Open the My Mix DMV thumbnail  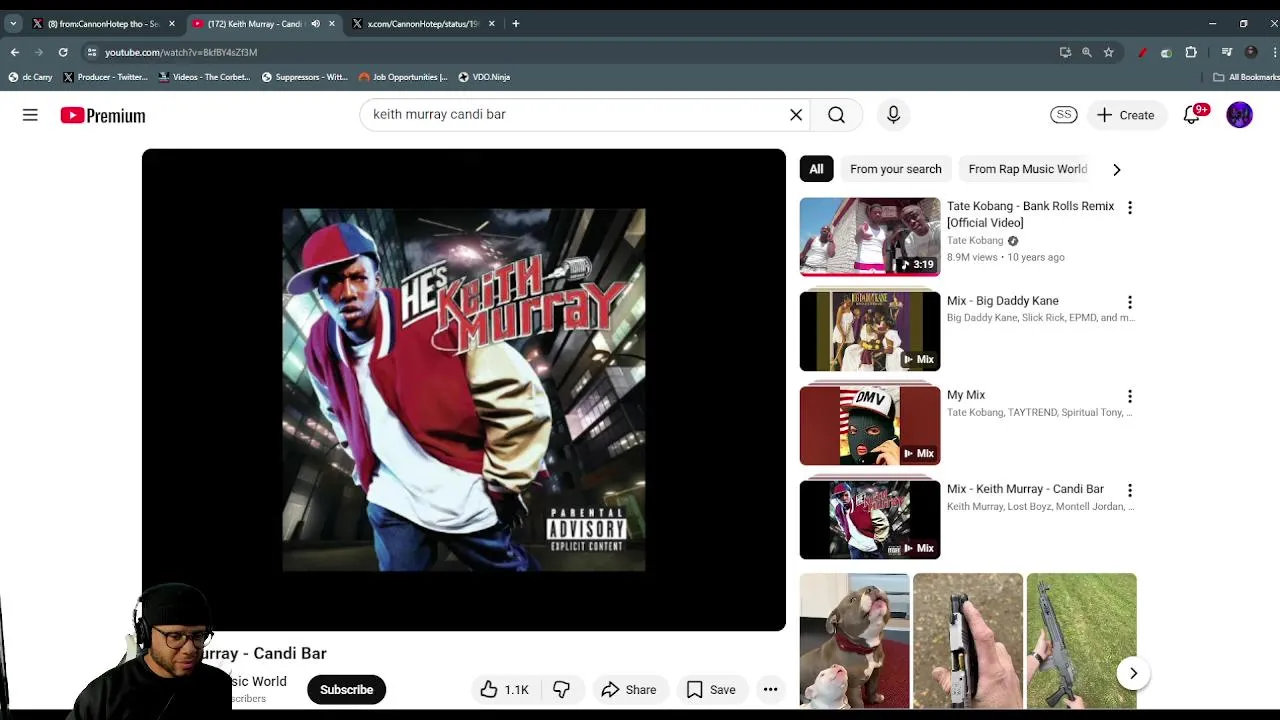(x=870, y=426)
